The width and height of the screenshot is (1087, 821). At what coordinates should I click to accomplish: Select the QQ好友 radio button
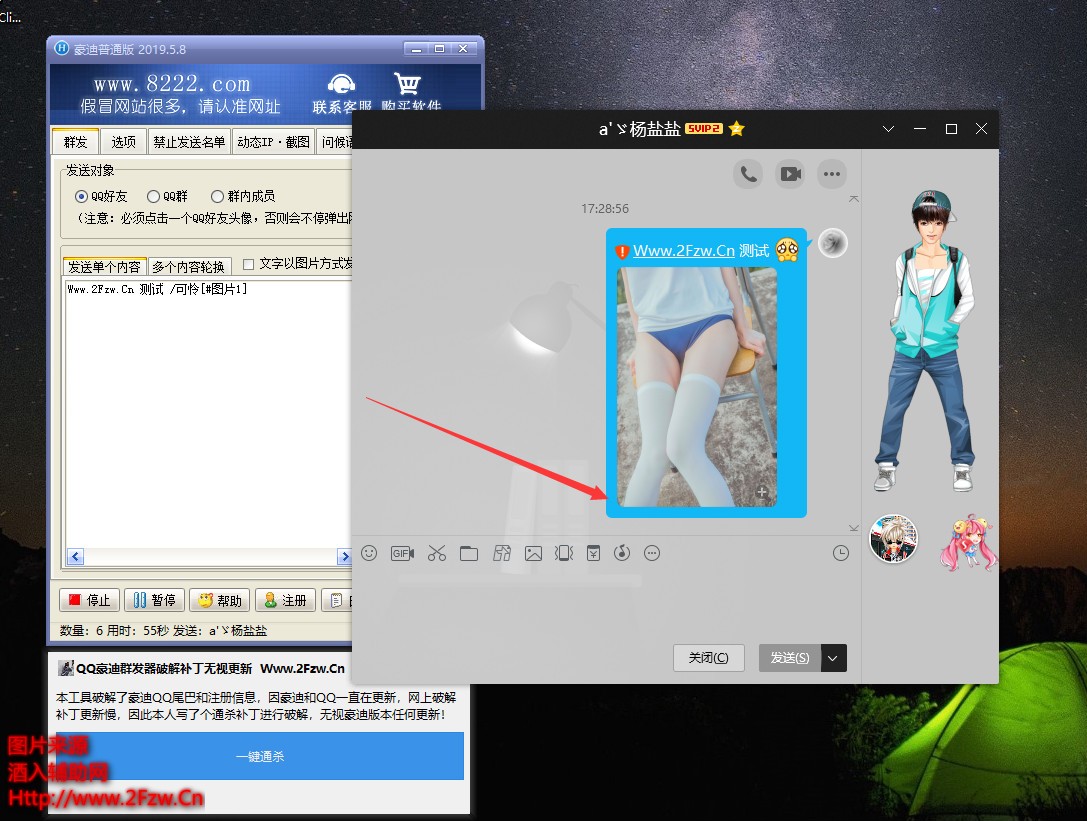point(81,196)
